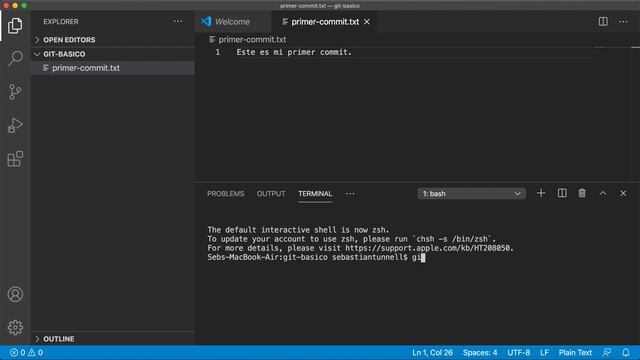Select the Terminal panel tab
Viewport: 640px width, 360px height.
(x=315, y=194)
